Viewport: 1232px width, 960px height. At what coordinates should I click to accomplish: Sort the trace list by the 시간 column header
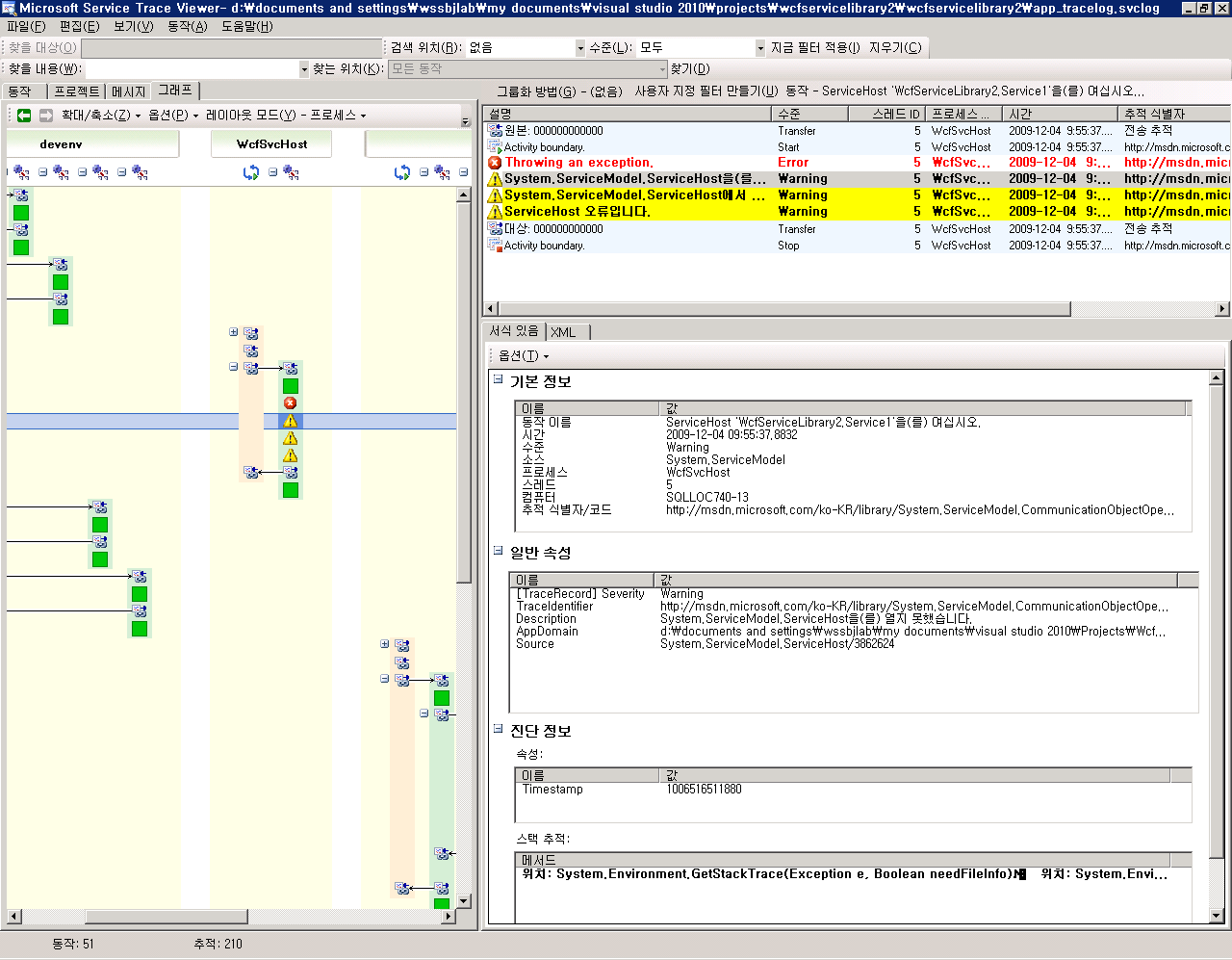pos(1060,114)
